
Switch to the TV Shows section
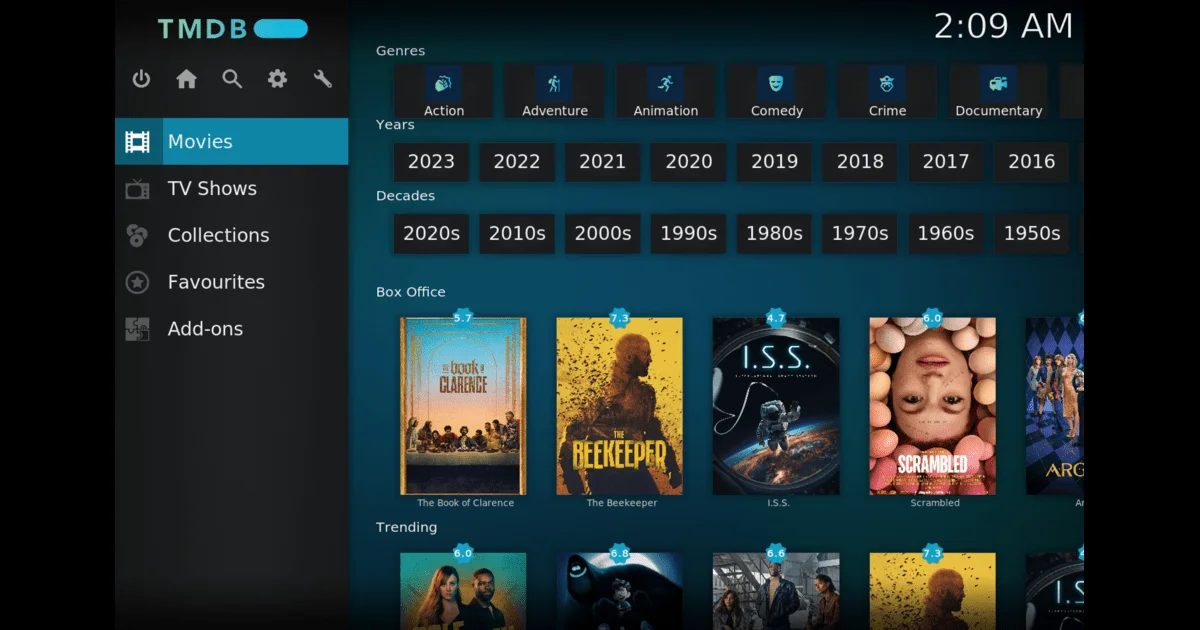[x=210, y=188]
